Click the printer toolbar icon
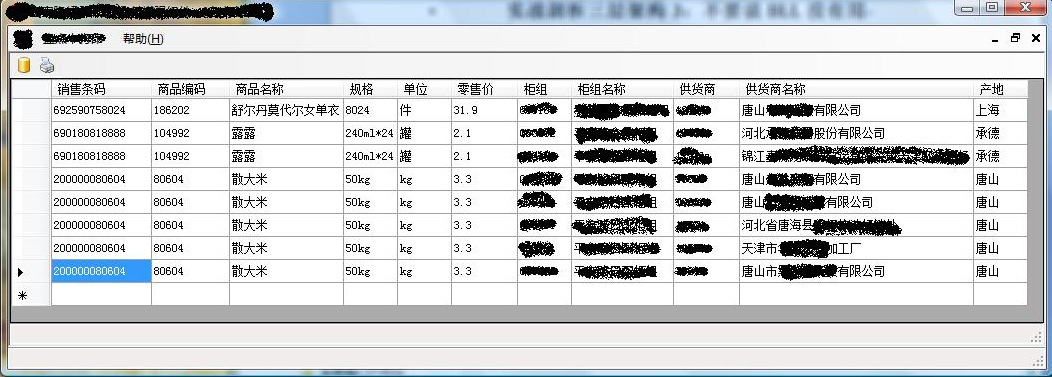This screenshot has width=1052, height=377. click(x=46, y=65)
